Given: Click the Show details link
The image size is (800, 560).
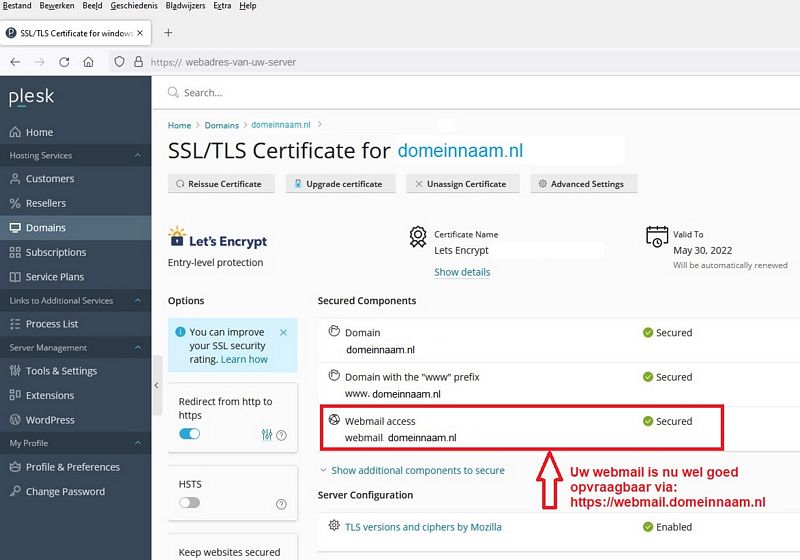Looking at the screenshot, I should [462, 272].
